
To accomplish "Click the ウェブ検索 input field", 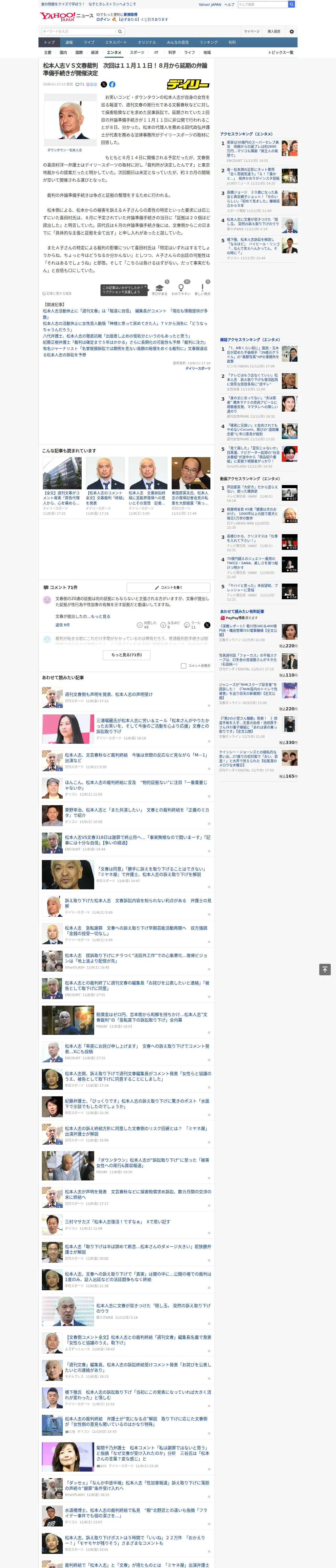I will pos(263,4).
